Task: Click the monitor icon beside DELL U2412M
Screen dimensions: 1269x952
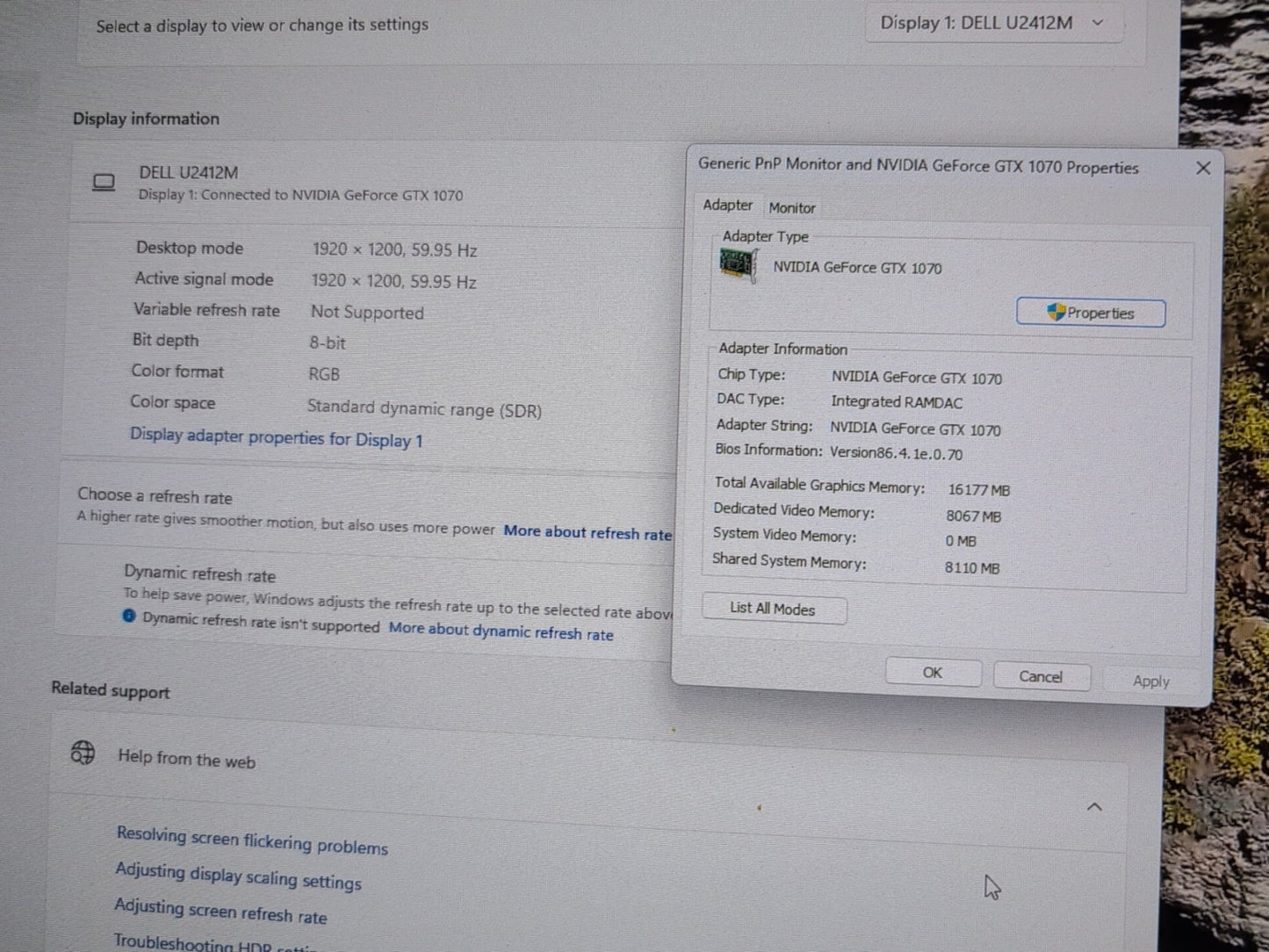Action: 104,183
